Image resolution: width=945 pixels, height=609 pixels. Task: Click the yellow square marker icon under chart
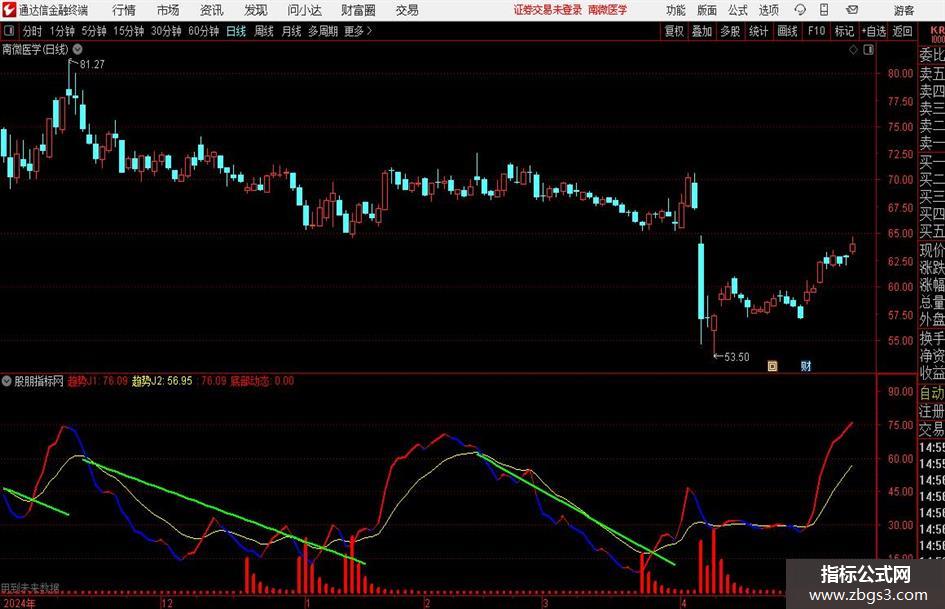click(x=772, y=366)
